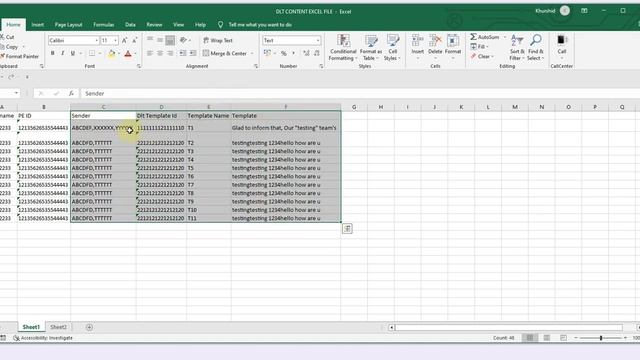This screenshot has width=640, height=360.
Task: Click the Quick Analysis icon below selection
Action: (347, 229)
